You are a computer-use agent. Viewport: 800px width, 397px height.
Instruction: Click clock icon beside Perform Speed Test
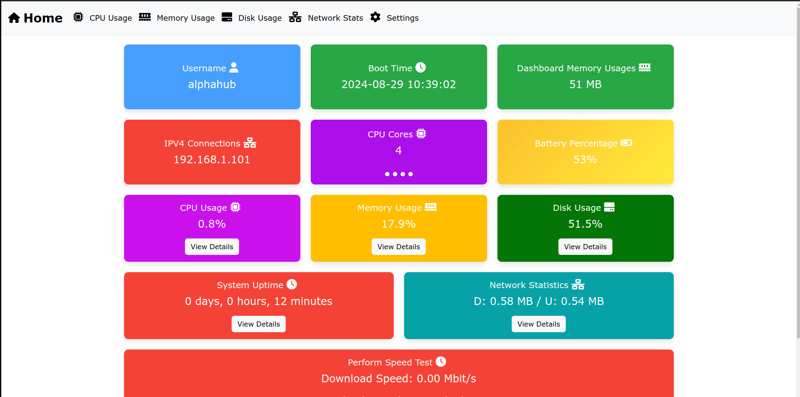click(x=441, y=361)
